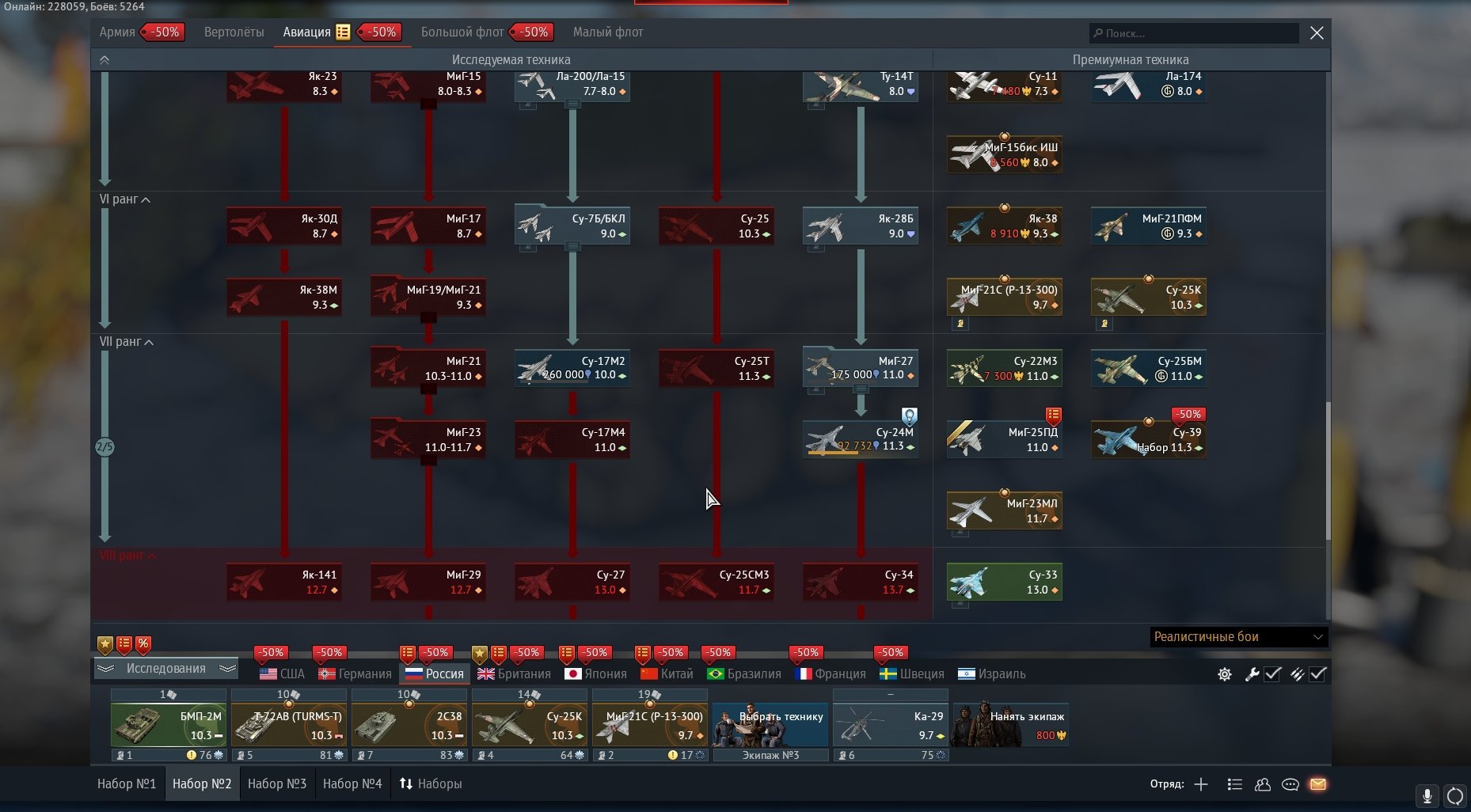Click the Поиск search field
The width and height of the screenshot is (1471, 812).
click(x=1194, y=33)
